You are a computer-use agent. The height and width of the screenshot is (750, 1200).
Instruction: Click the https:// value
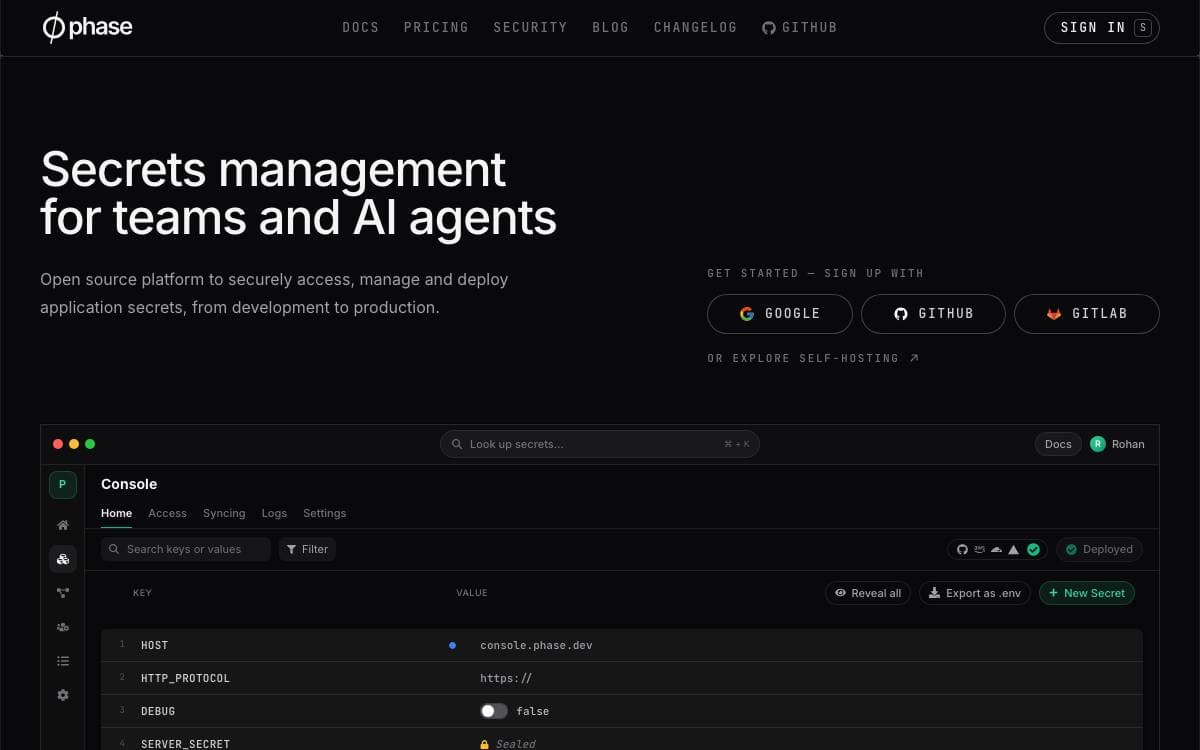pos(506,678)
